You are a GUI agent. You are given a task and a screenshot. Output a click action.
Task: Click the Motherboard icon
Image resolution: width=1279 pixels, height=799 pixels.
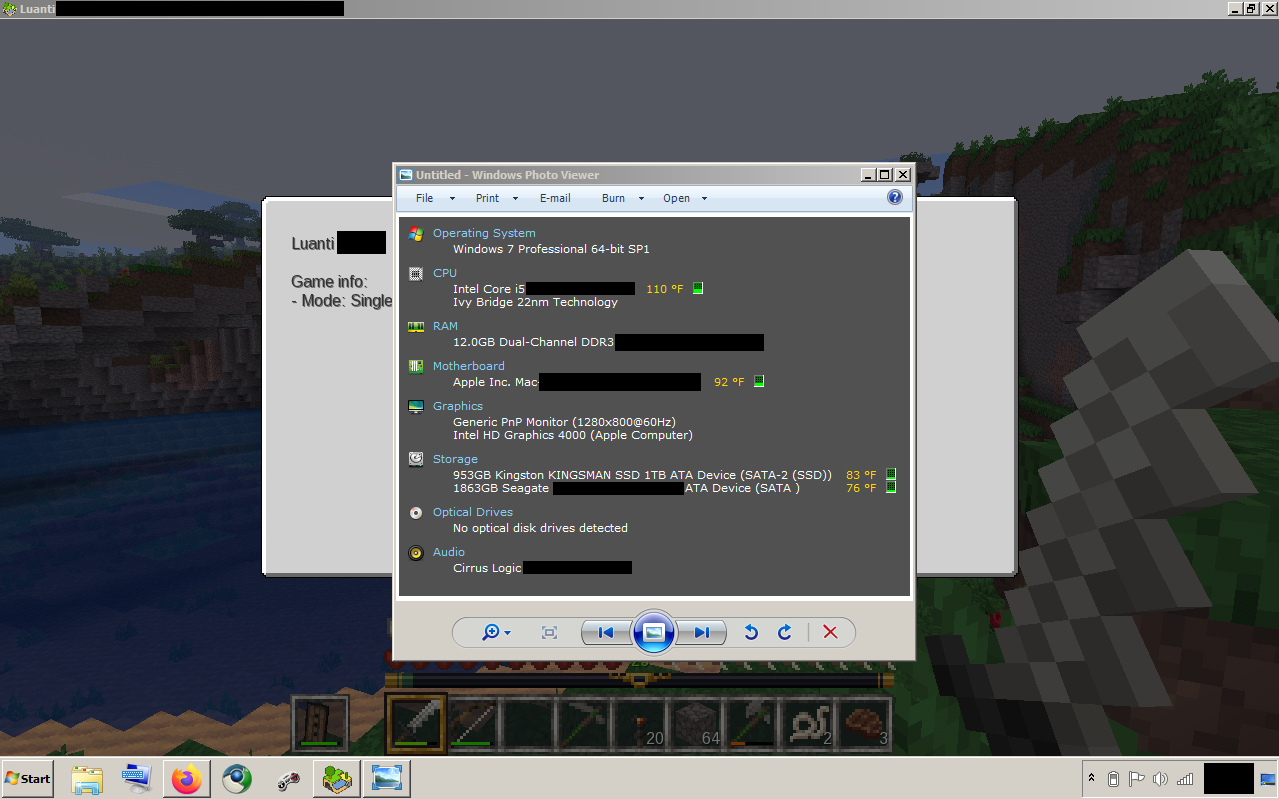416,366
